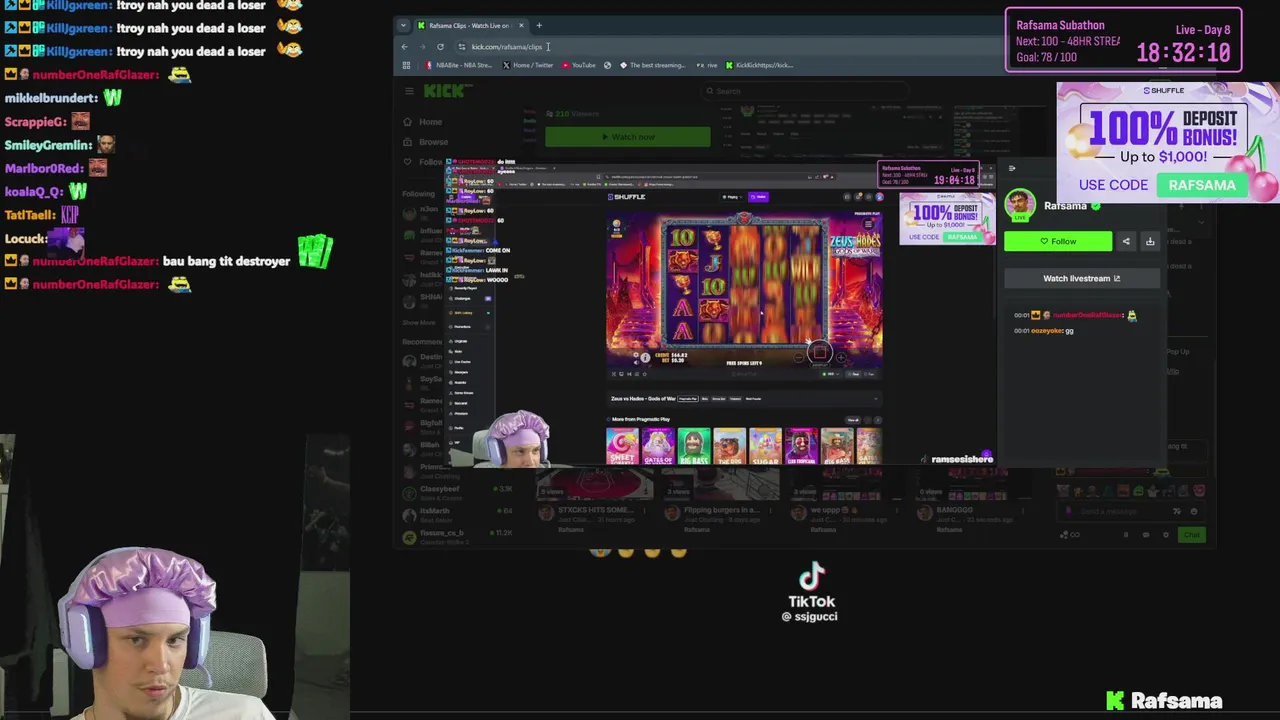Viewport: 1280px width, 720px height.
Task: Click Watch livestream button
Action: (x=1082, y=278)
